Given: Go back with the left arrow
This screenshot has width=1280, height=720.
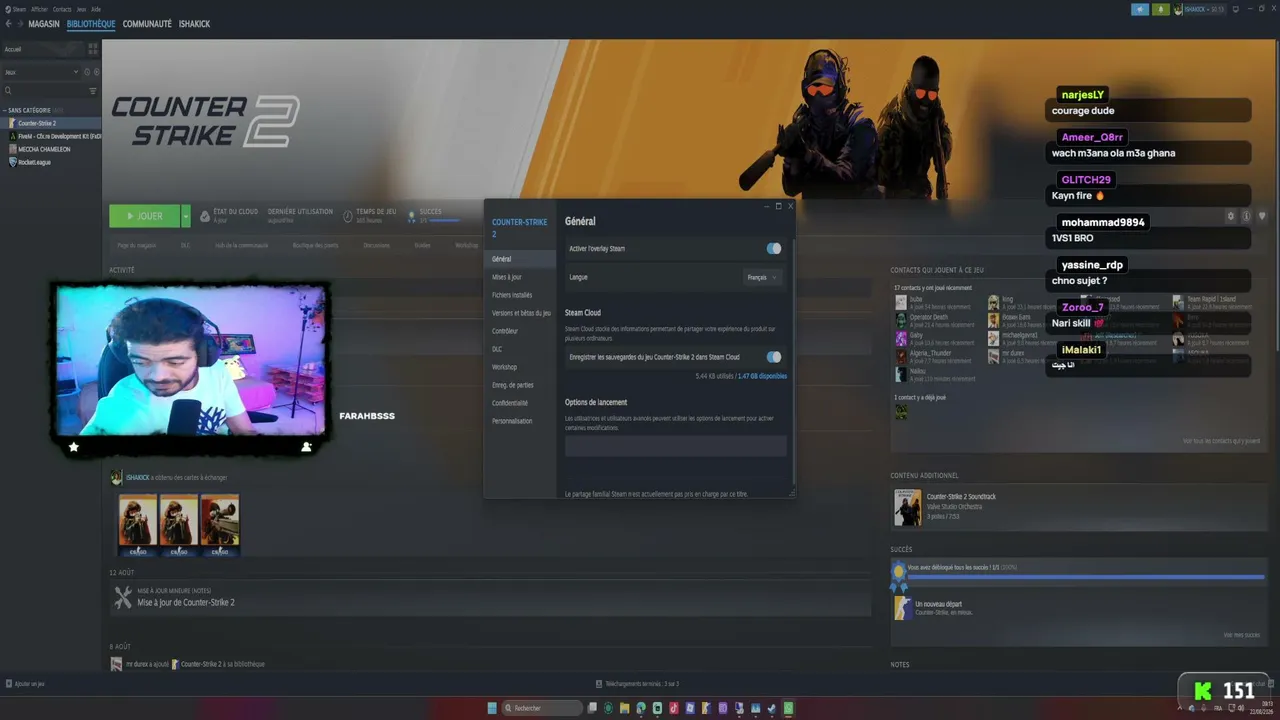Looking at the screenshot, I should [x=8, y=24].
